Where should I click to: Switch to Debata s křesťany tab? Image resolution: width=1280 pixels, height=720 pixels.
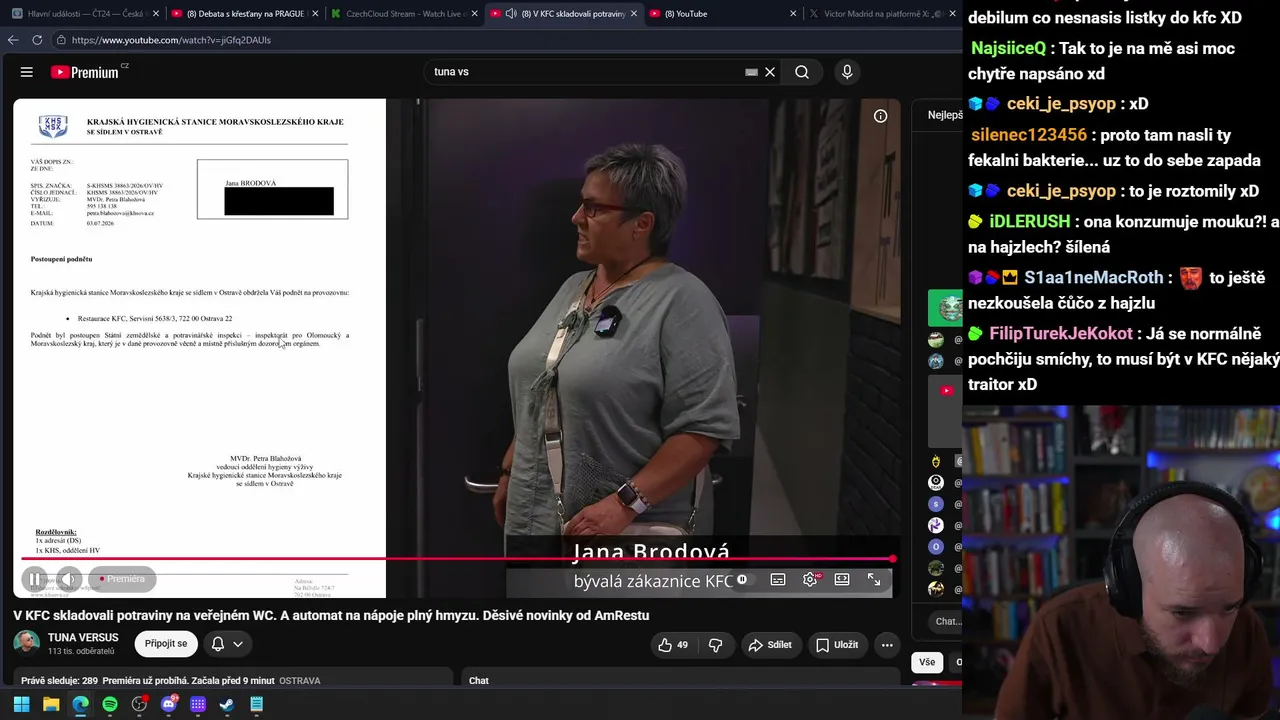click(x=243, y=14)
